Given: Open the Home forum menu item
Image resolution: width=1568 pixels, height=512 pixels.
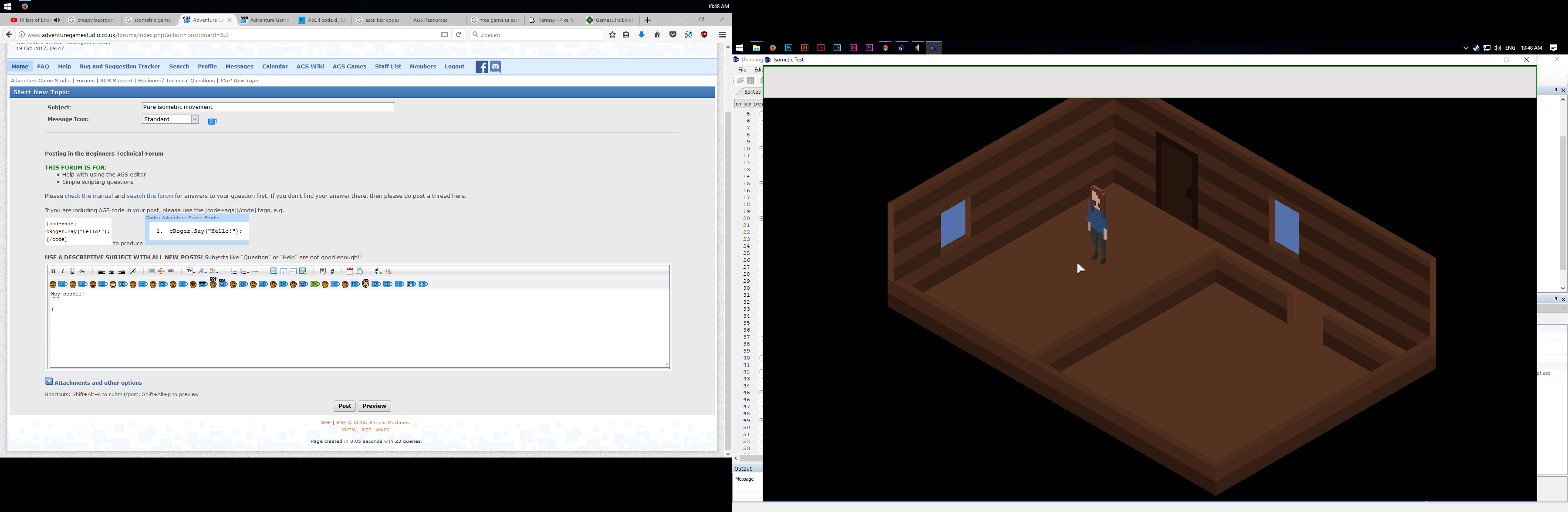Looking at the screenshot, I should (x=20, y=66).
